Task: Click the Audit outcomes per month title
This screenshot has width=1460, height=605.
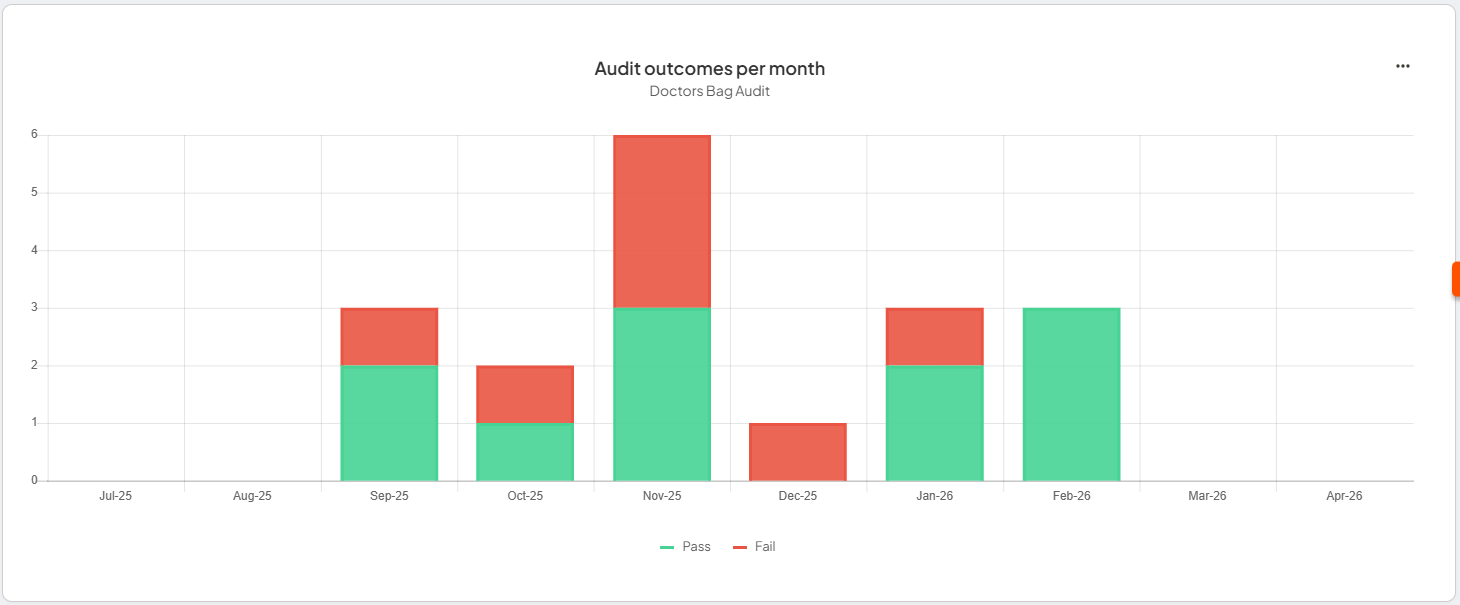Action: coord(710,68)
